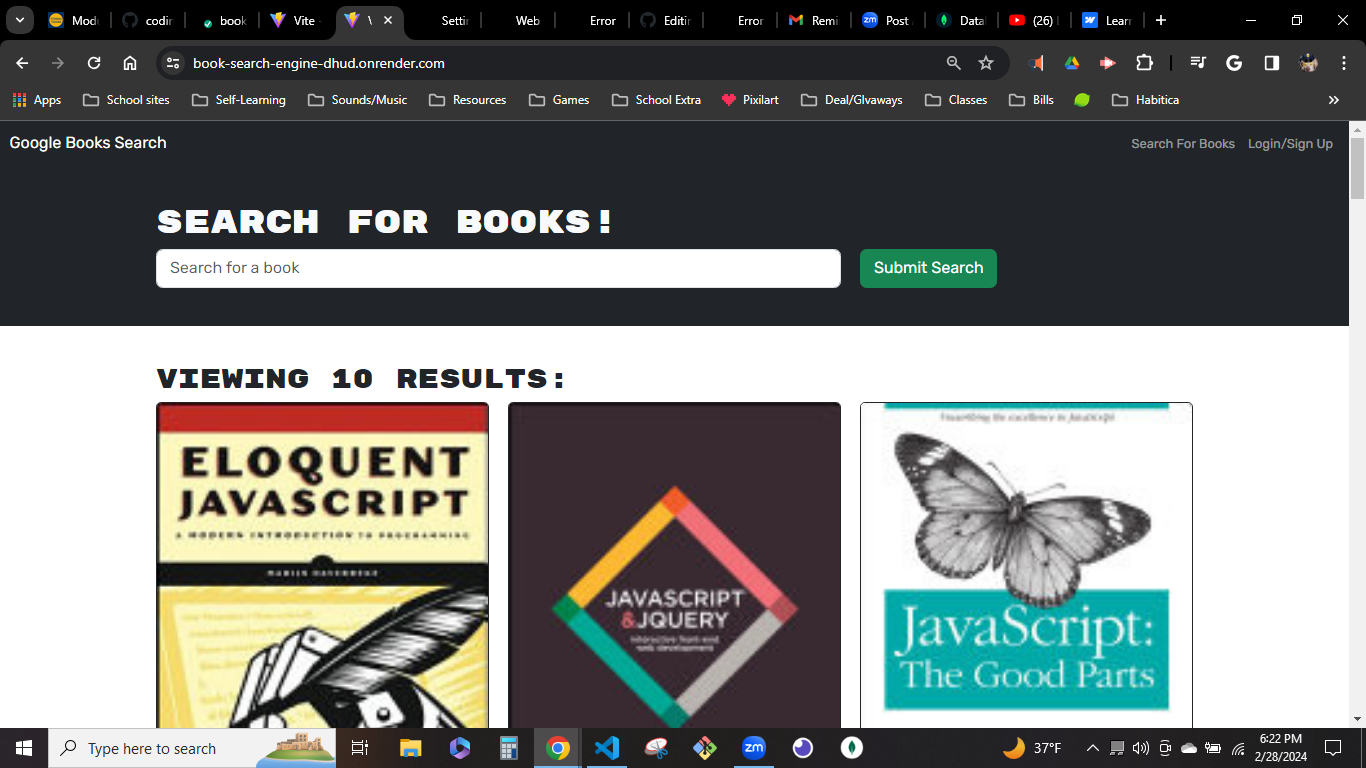The width and height of the screenshot is (1366, 768).
Task: Open the Bills bookmark folder
Action: [x=1031, y=100]
